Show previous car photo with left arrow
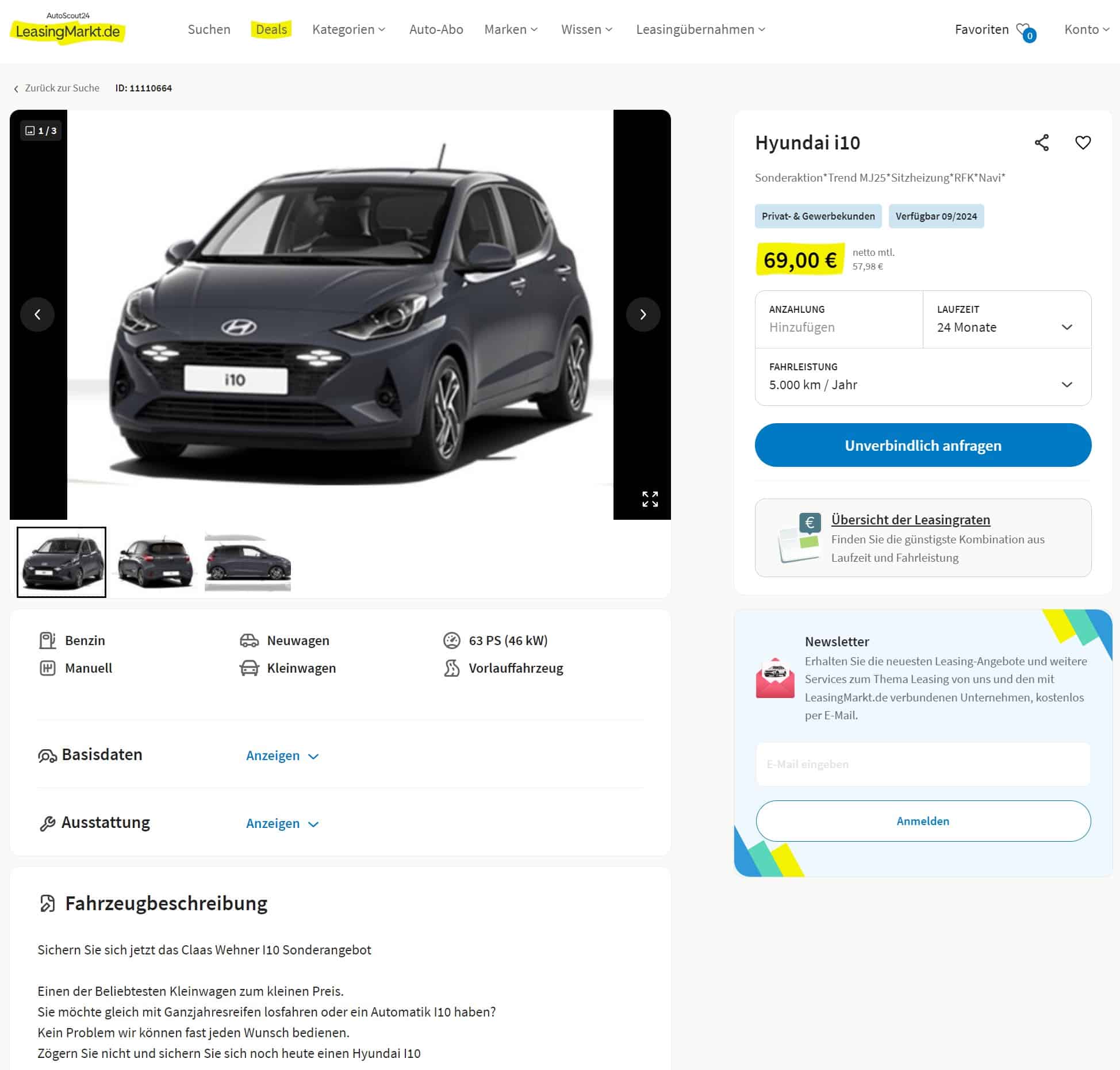1120x1070 pixels. [x=37, y=315]
